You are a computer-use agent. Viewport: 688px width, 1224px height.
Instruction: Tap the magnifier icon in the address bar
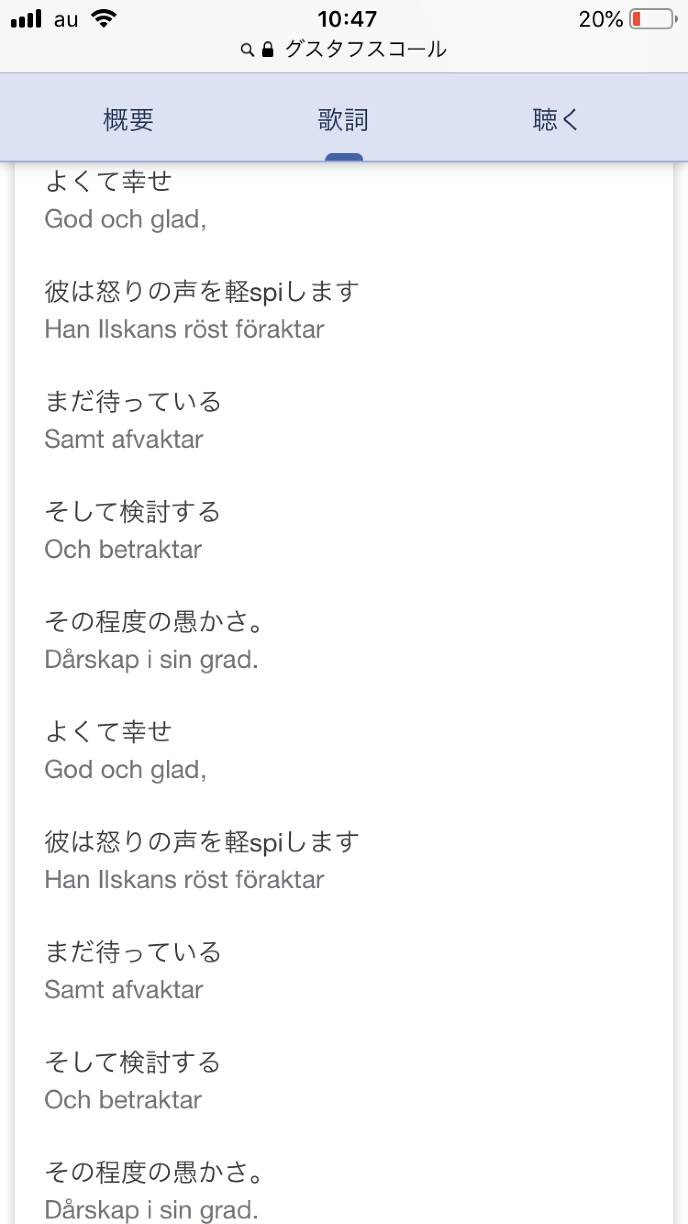[x=247, y=50]
